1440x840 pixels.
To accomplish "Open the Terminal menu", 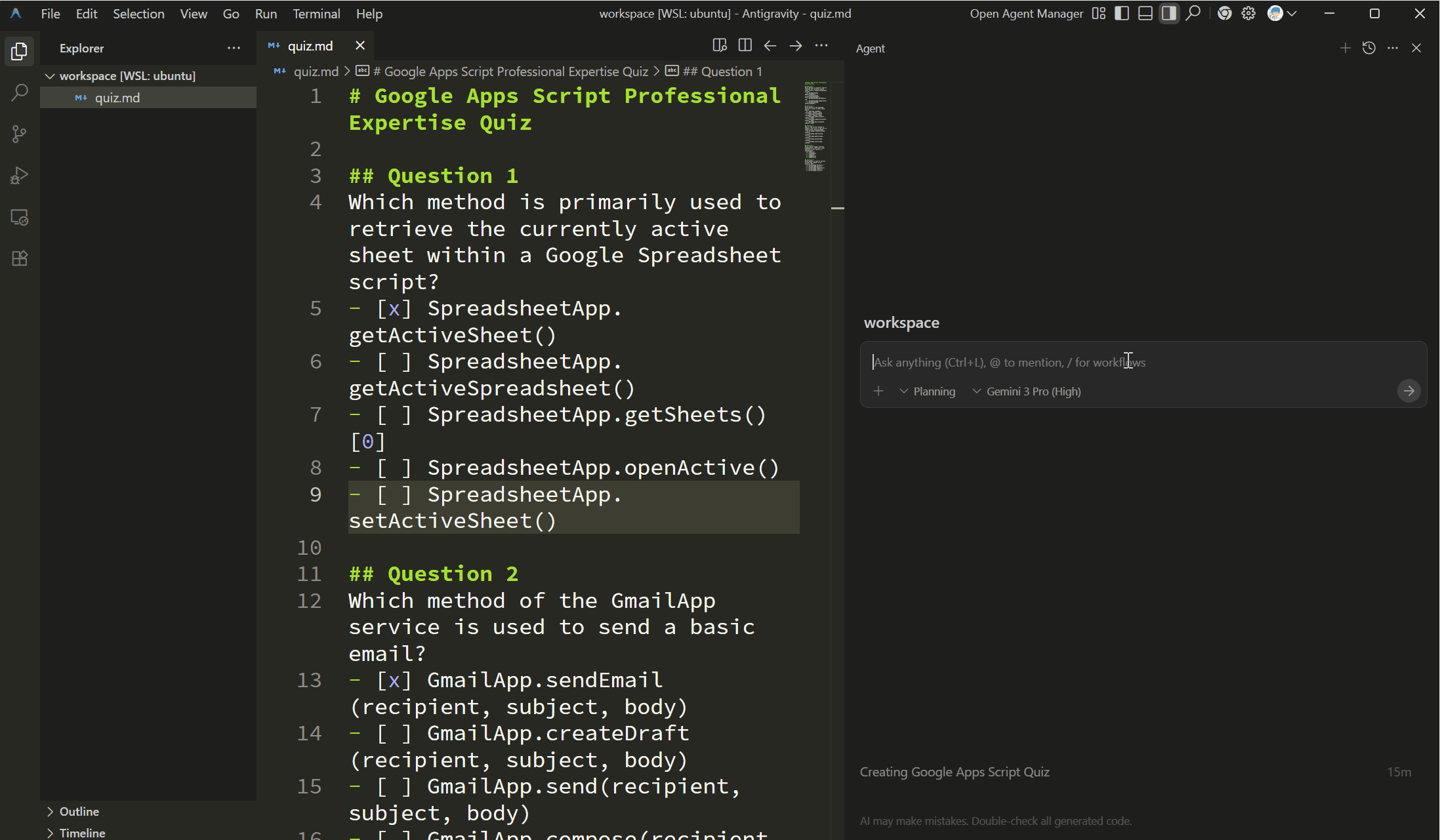I will point(316,14).
